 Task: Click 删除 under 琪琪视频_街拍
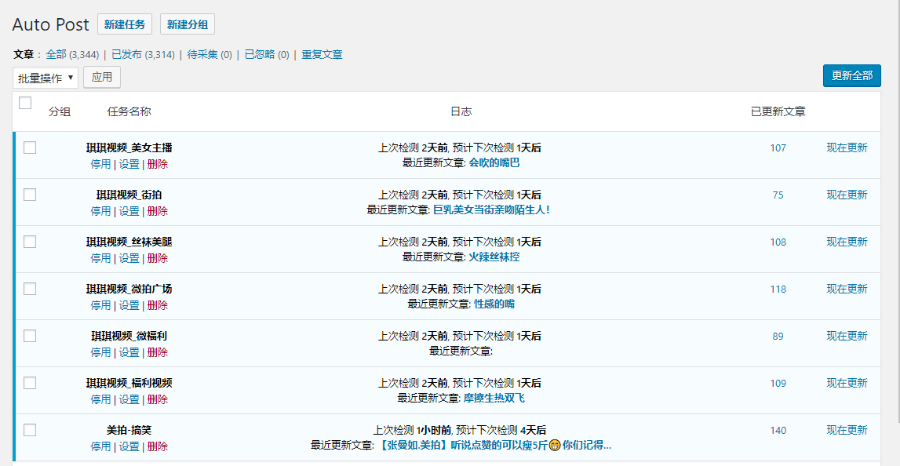pos(157,211)
